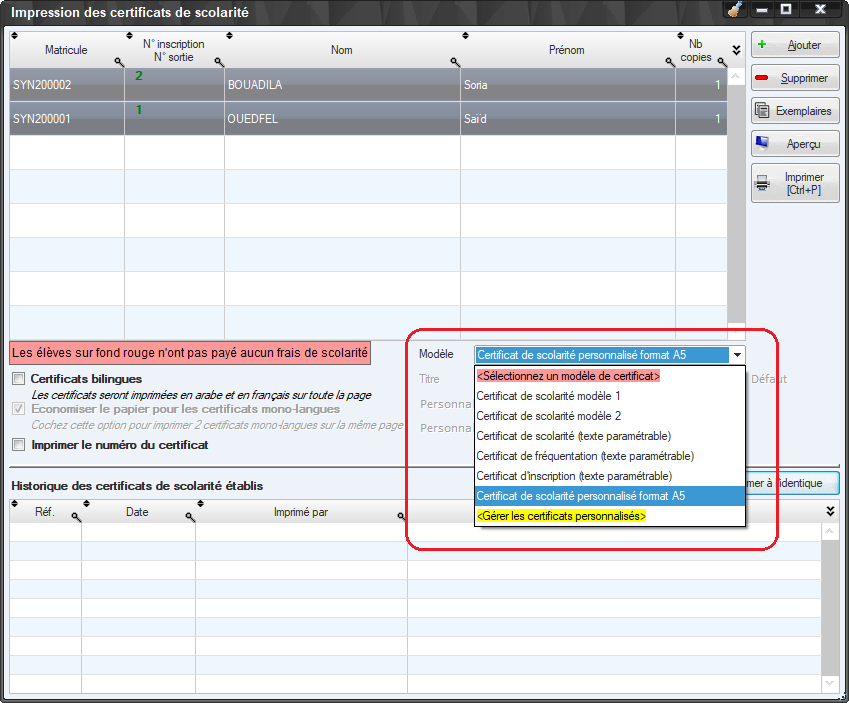Check Imprimer le numéro du certificat
Image resolution: width=849 pixels, height=703 pixels.
tap(18, 445)
